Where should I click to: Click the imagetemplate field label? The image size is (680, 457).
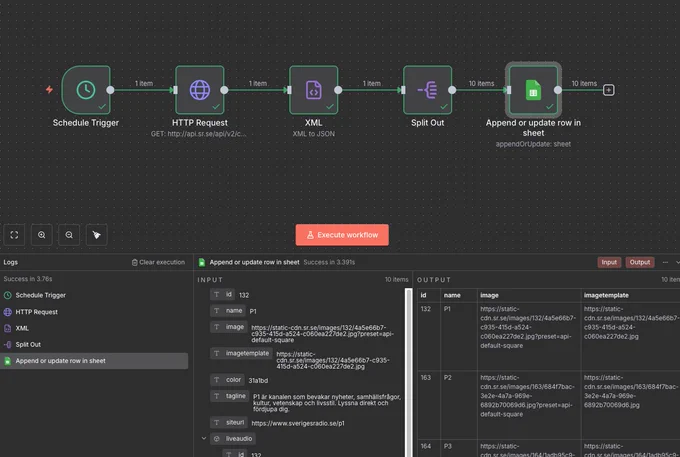pyautogui.click(x=242, y=353)
